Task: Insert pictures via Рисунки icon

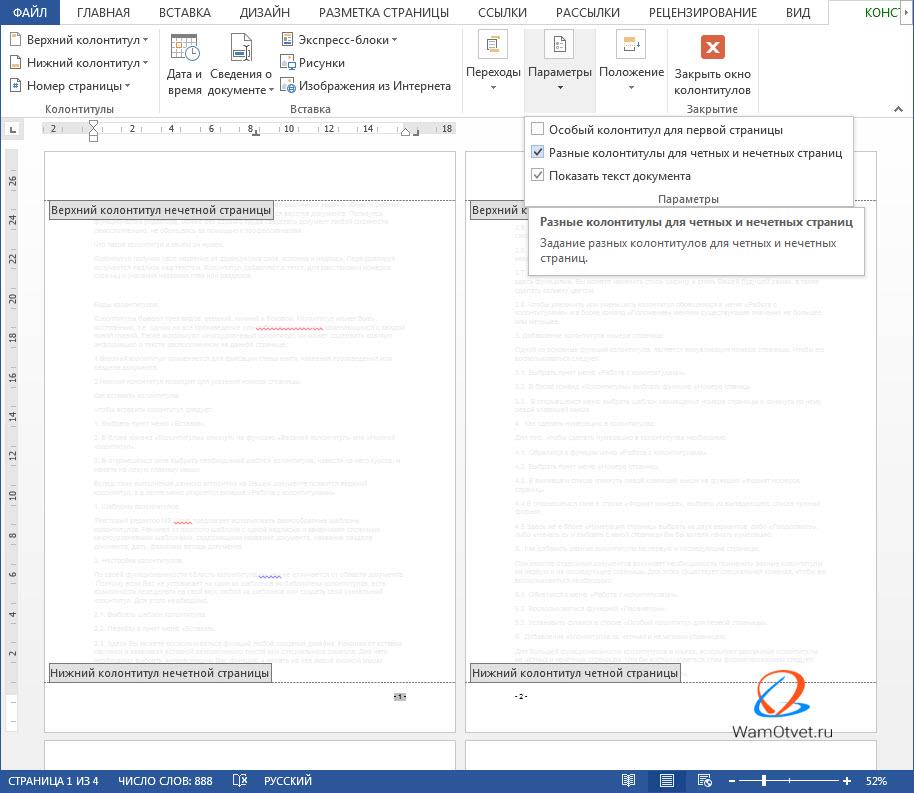Action: pos(288,63)
